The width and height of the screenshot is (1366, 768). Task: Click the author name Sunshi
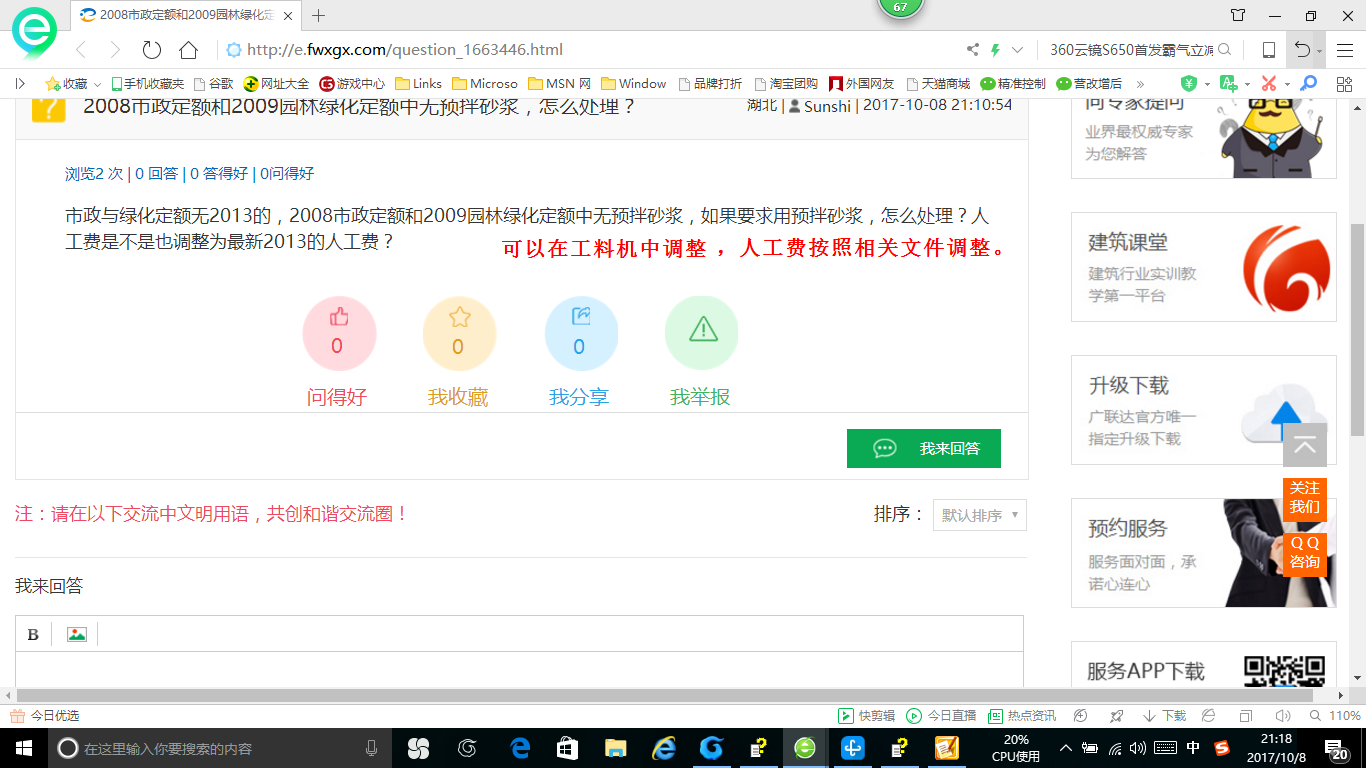pyautogui.click(x=827, y=105)
